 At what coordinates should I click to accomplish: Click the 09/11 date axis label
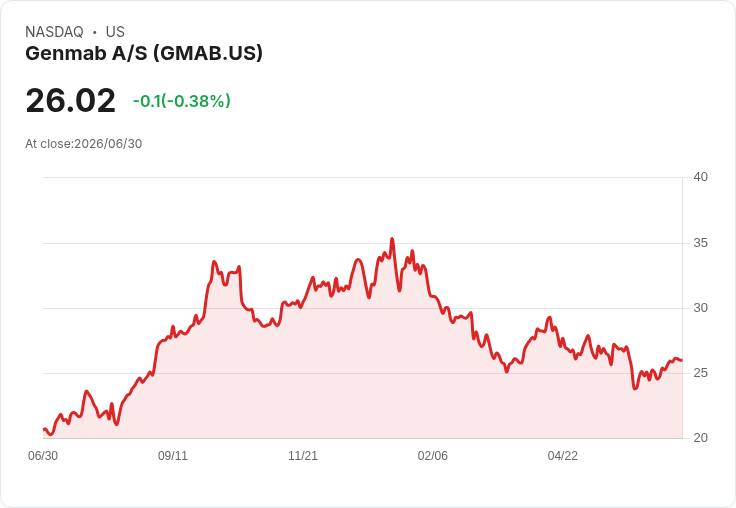pos(173,455)
